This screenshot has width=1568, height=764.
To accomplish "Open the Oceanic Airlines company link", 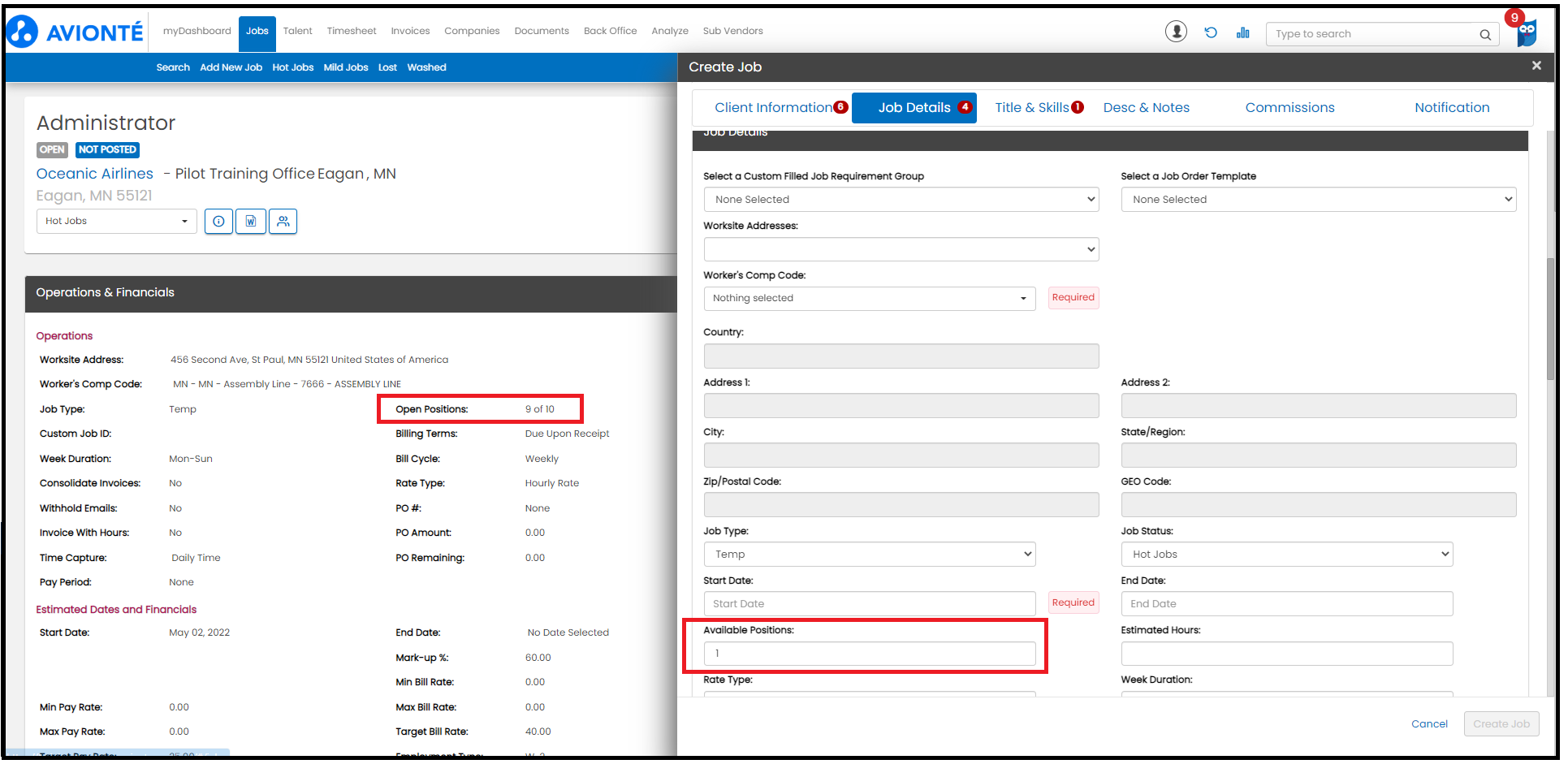I will [95, 174].
